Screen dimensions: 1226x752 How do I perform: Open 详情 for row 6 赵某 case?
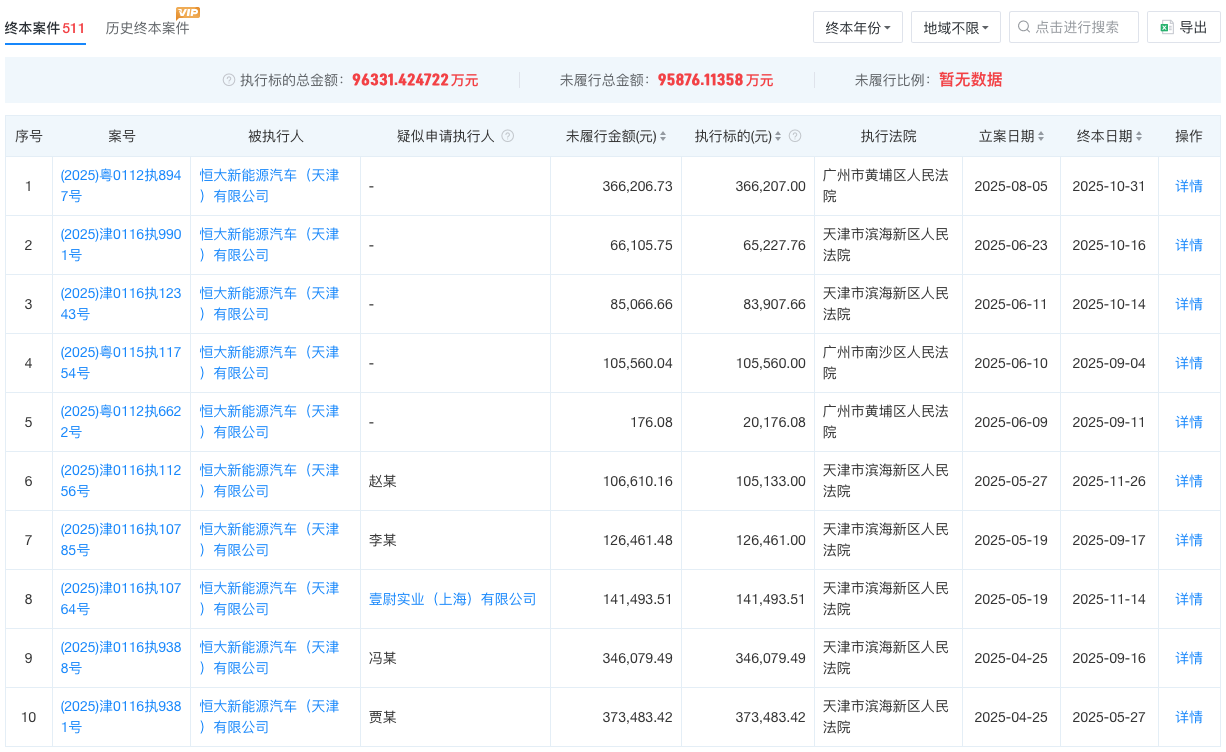pyautogui.click(x=1188, y=481)
